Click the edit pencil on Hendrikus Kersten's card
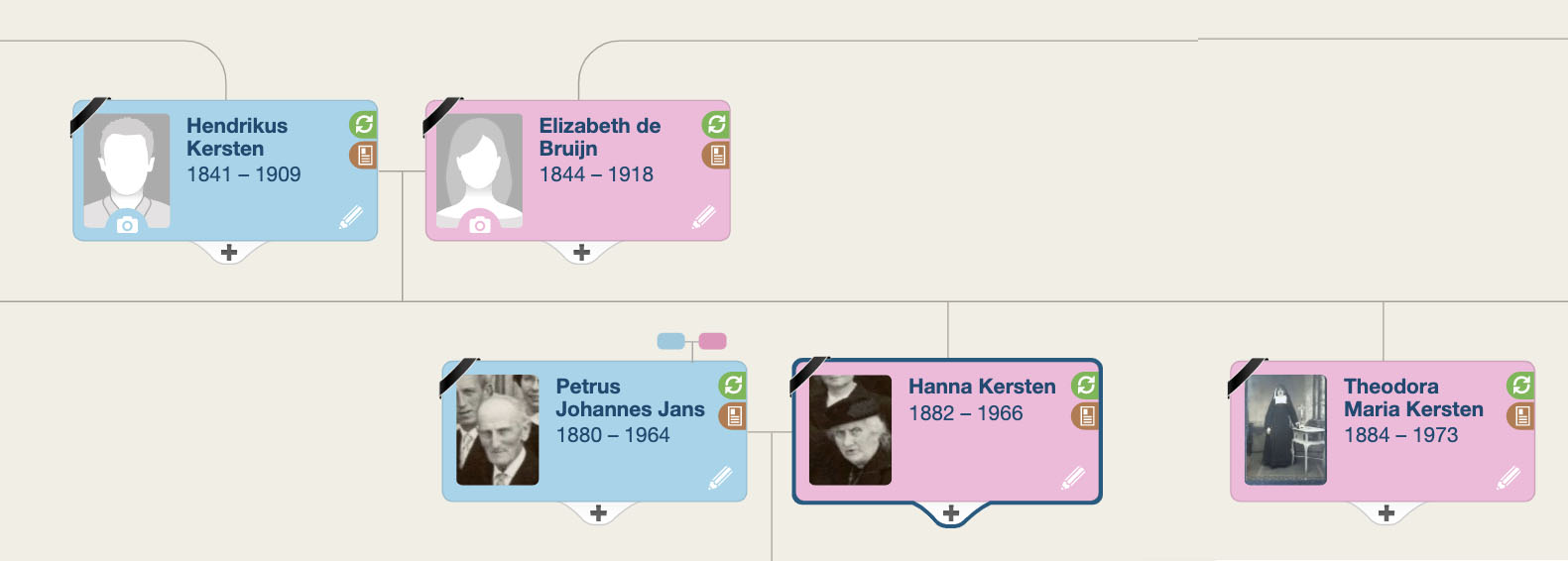 click(x=351, y=217)
